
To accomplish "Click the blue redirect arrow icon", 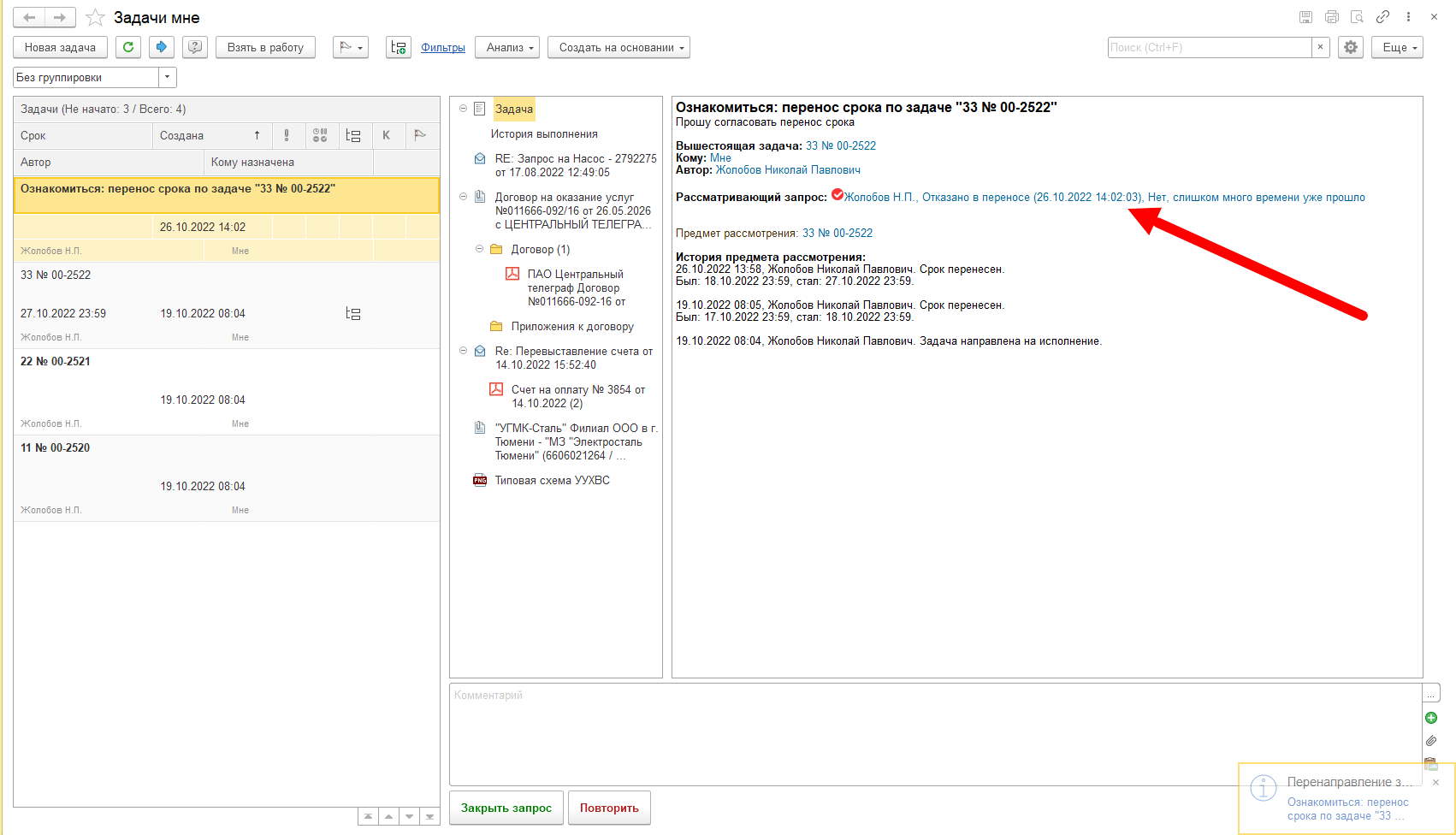I will pyautogui.click(x=161, y=47).
